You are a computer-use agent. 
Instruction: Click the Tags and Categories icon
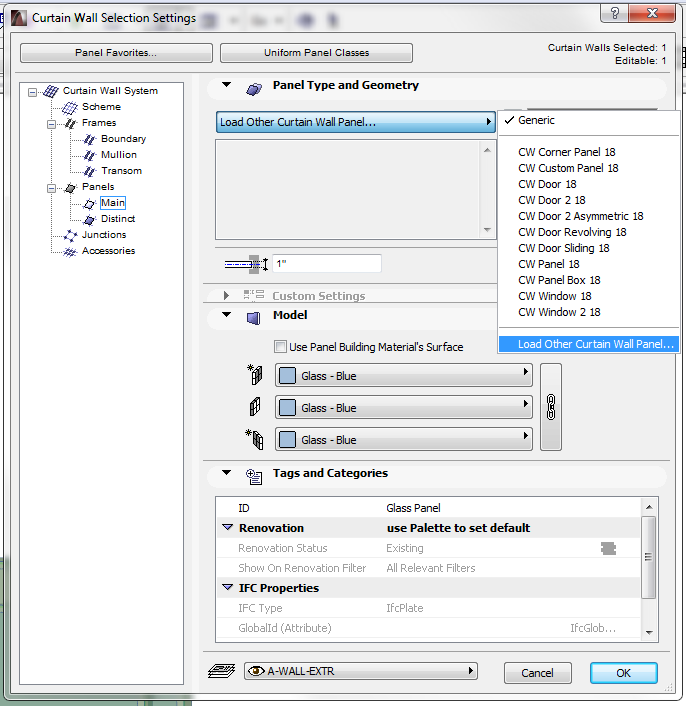[254, 476]
